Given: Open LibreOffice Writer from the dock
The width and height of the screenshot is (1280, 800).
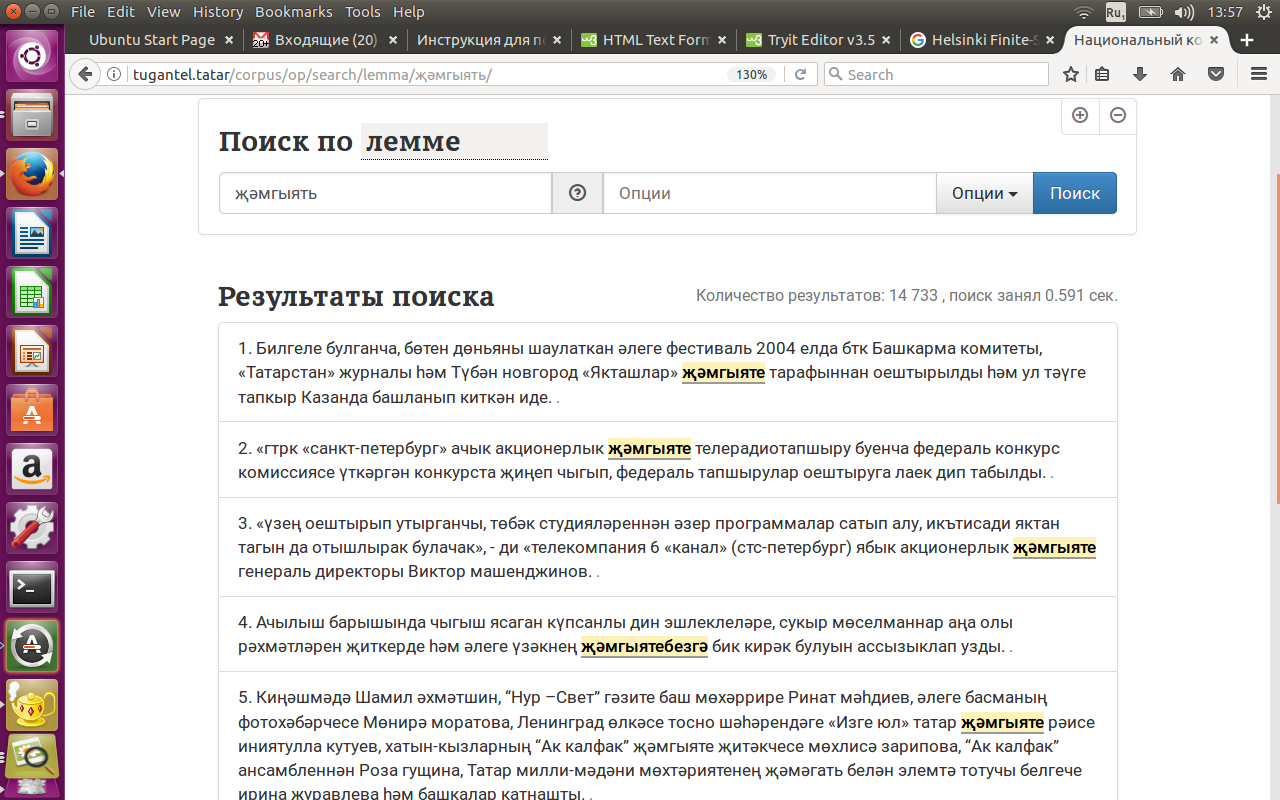Looking at the screenshot, I should pyautogui.click(x=32, y=233).
